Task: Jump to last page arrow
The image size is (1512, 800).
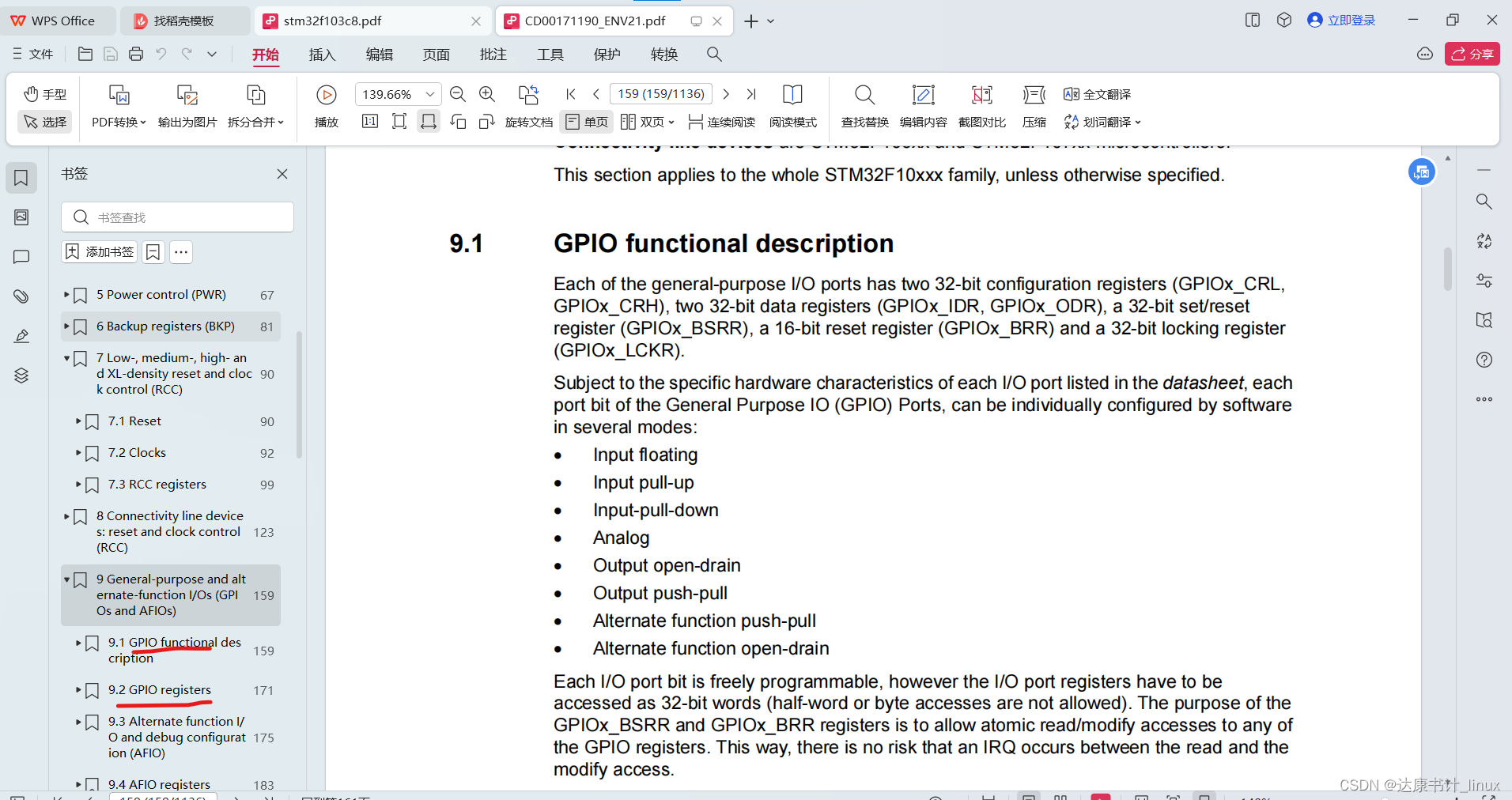Action: click(751, 94)
